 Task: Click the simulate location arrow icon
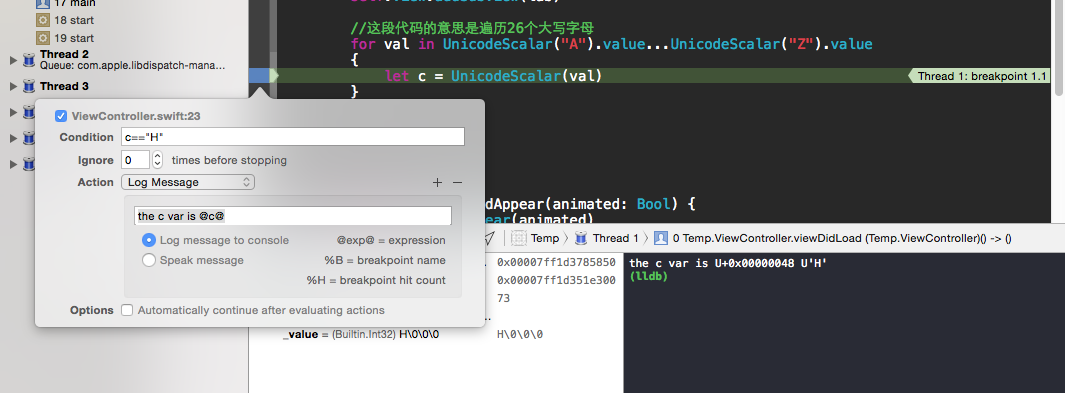[488, 238]
